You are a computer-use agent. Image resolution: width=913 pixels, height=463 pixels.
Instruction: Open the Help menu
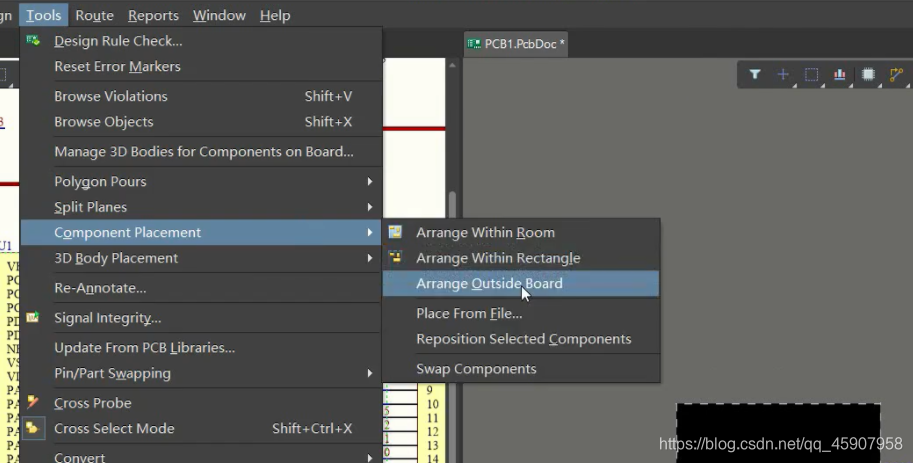(275, 15)
